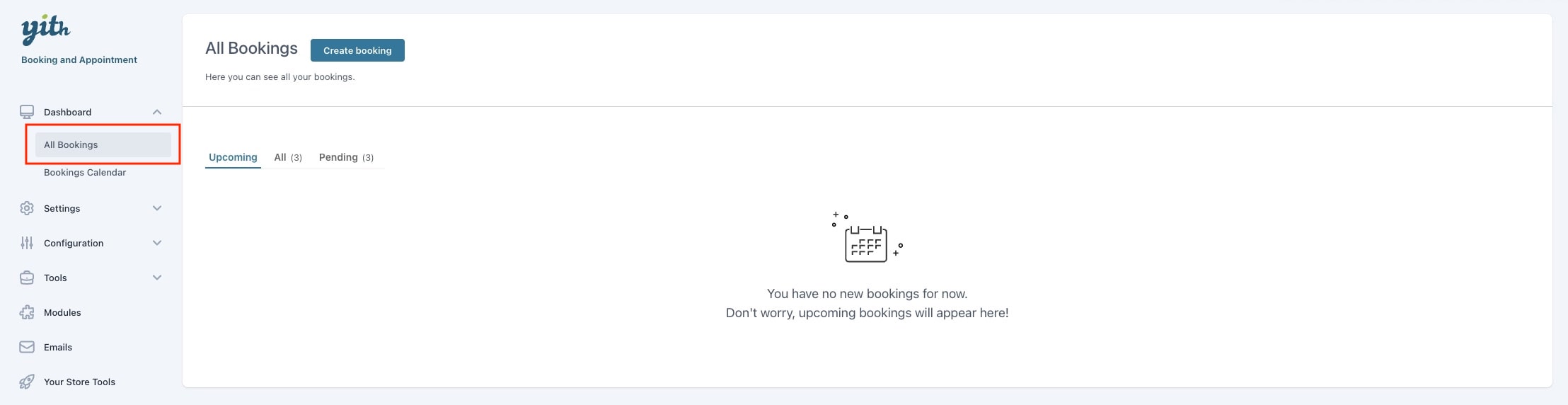Click the Modules puzzle piece icon

click(x=27, y=312)
